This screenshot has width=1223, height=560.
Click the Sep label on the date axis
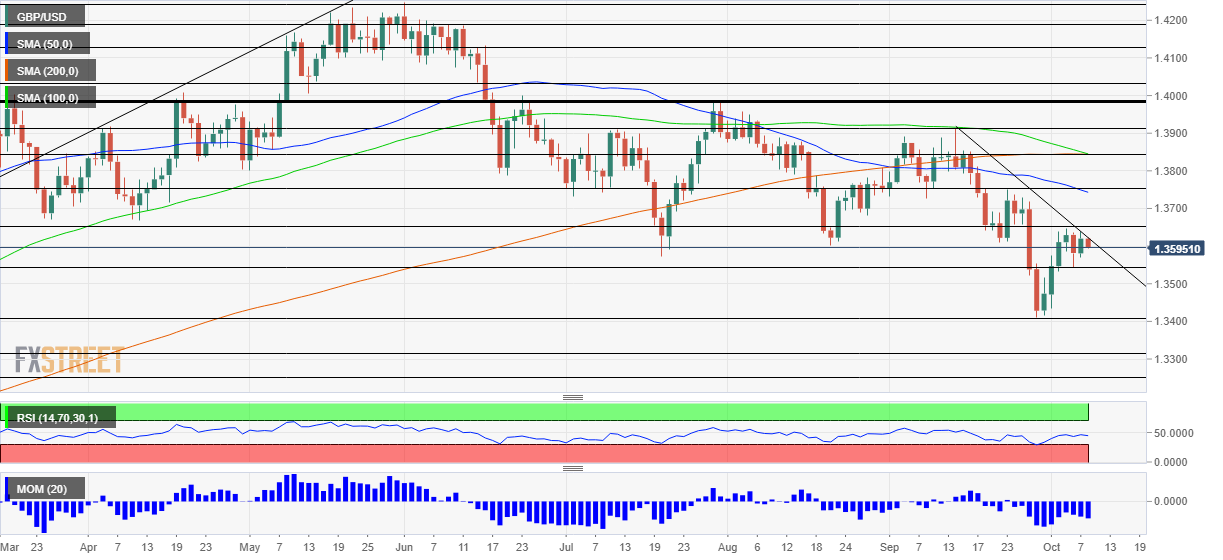(x=890, y=548)
